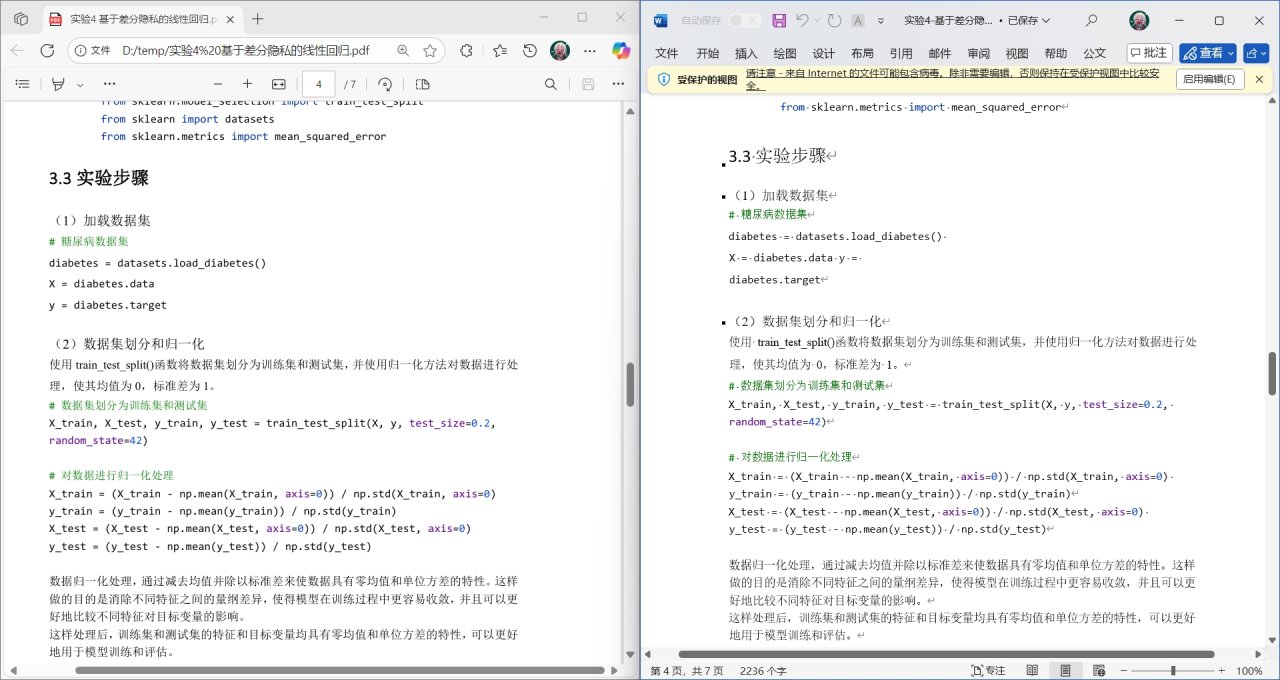Image resolution: width=1280 pixels, height=680 pixels.
Task: Click Word page count status 第4页
Action: [x=686, y=671]
